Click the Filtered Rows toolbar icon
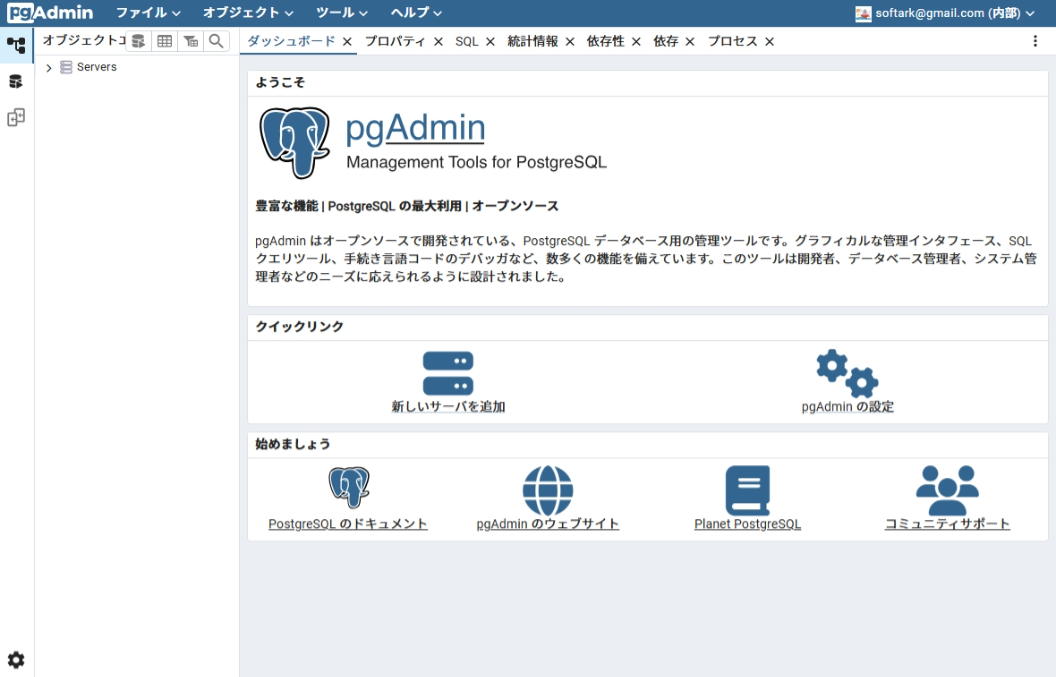This screenshot has height=677, width=1056. (191, 41)
